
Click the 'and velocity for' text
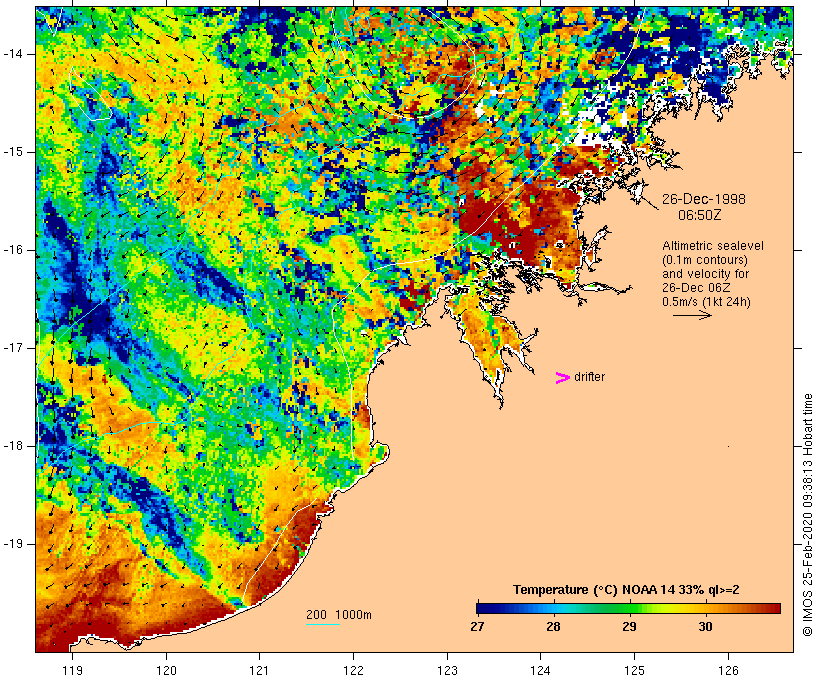click(x=705, y=274)
